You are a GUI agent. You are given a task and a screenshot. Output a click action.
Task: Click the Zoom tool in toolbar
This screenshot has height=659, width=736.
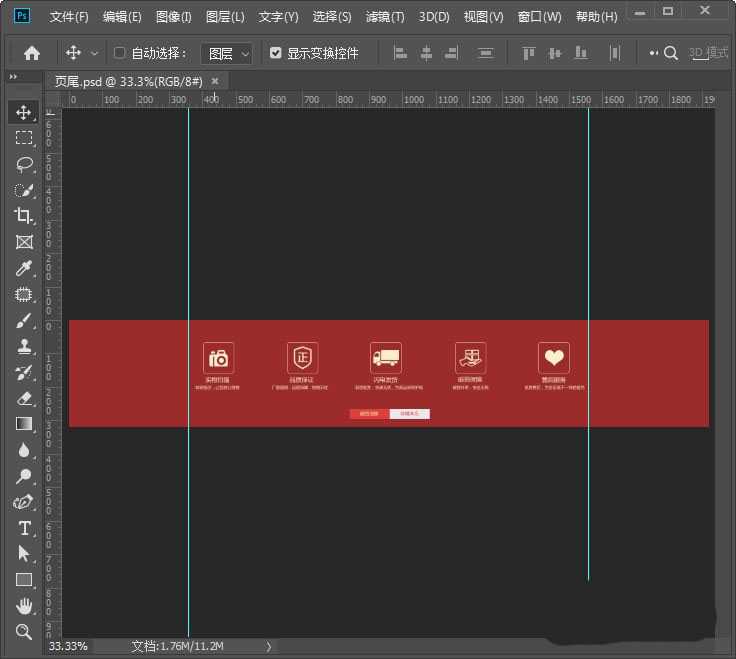(x=24, y=631)
